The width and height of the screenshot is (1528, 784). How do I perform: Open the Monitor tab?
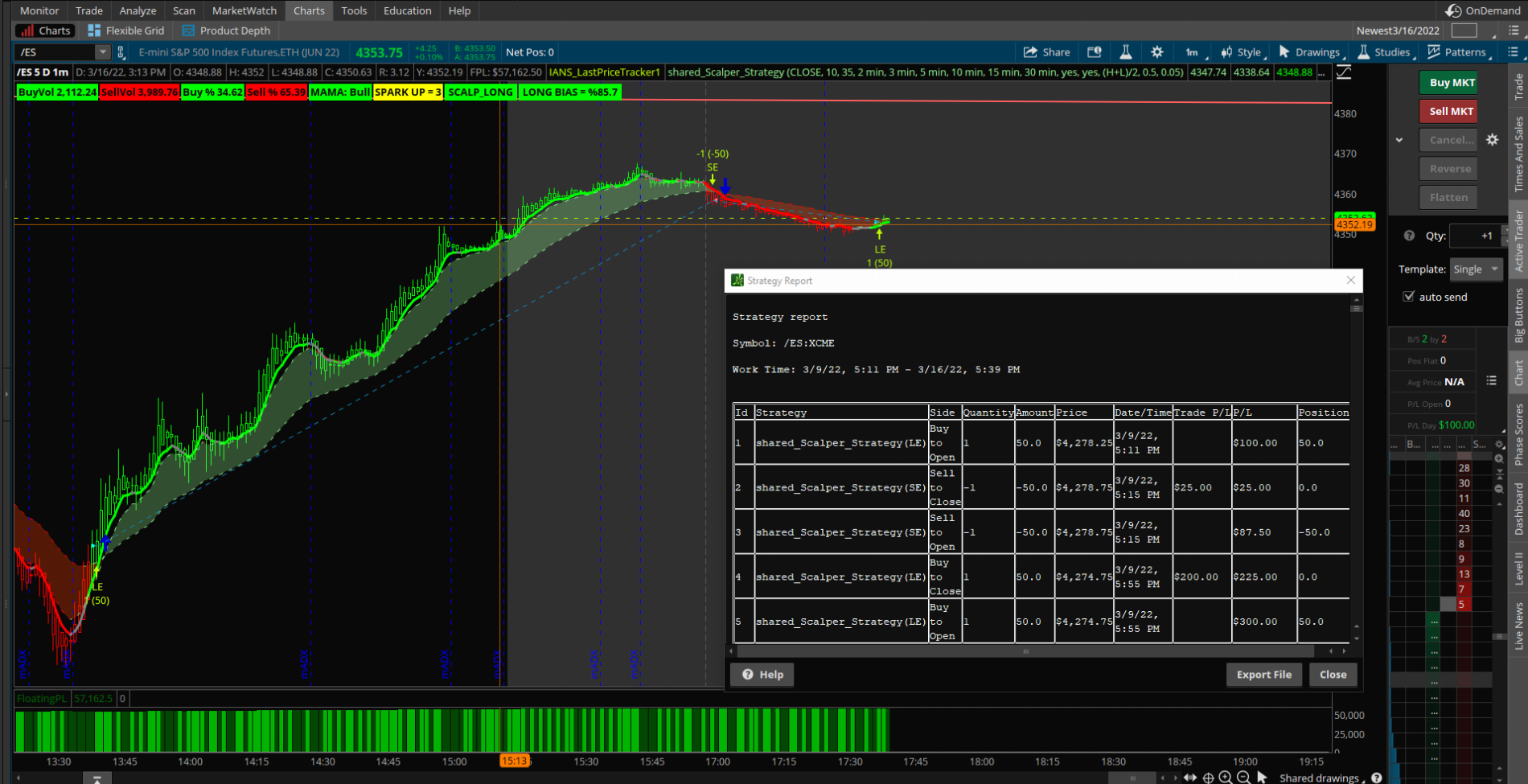[39, 10]
